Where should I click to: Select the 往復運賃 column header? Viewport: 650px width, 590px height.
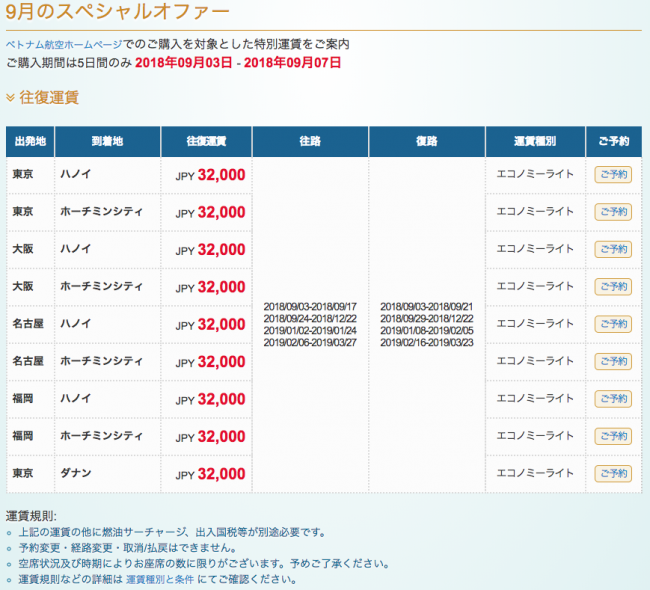tap(206, 141)
